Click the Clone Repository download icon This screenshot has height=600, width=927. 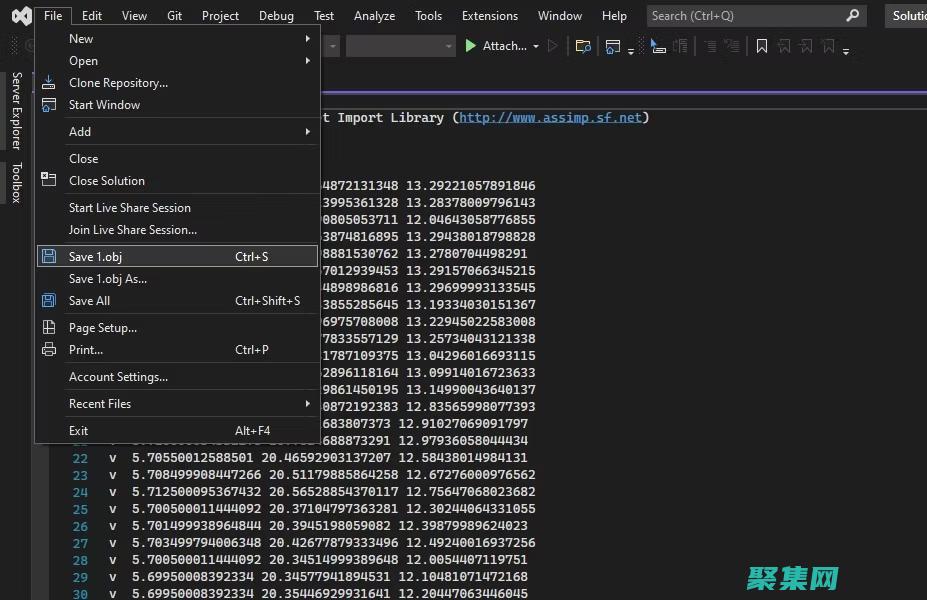click(x=48, y=83)
